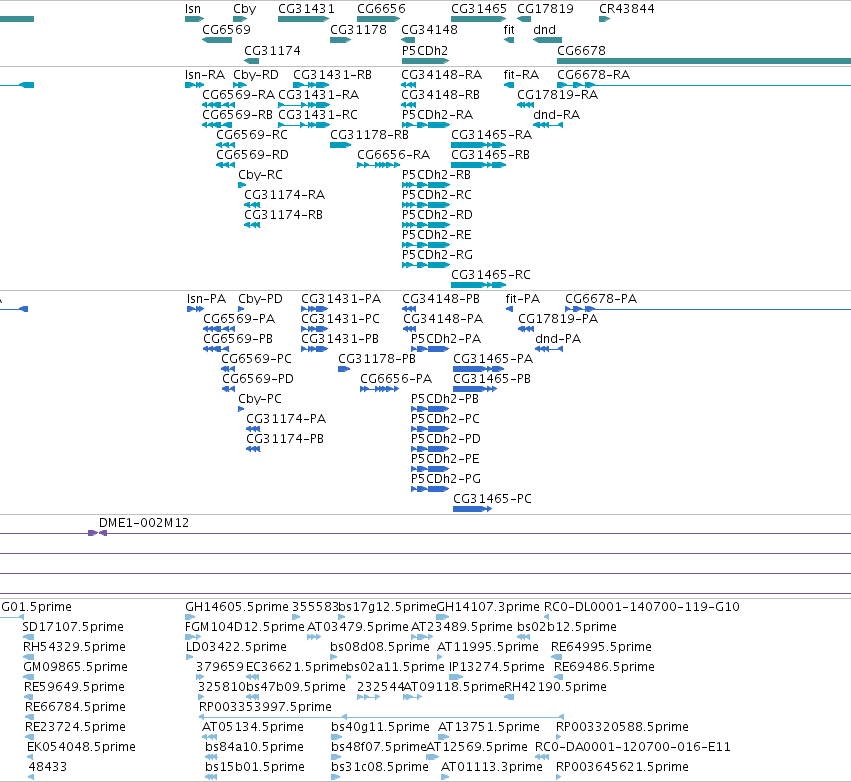Select the CG6569 gene label
Image resolution: width=851 pixels, height=782 pixels.
[226, 30]
